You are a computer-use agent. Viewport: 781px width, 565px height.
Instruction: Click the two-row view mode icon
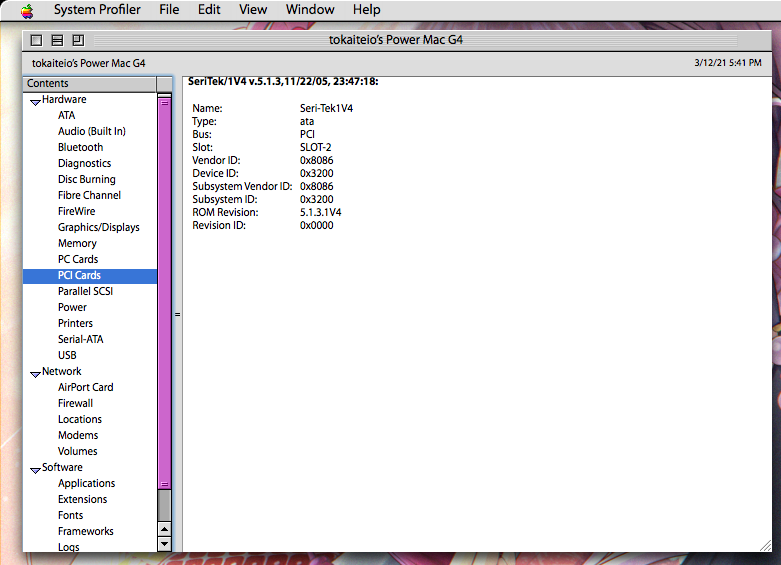point(57,40)
